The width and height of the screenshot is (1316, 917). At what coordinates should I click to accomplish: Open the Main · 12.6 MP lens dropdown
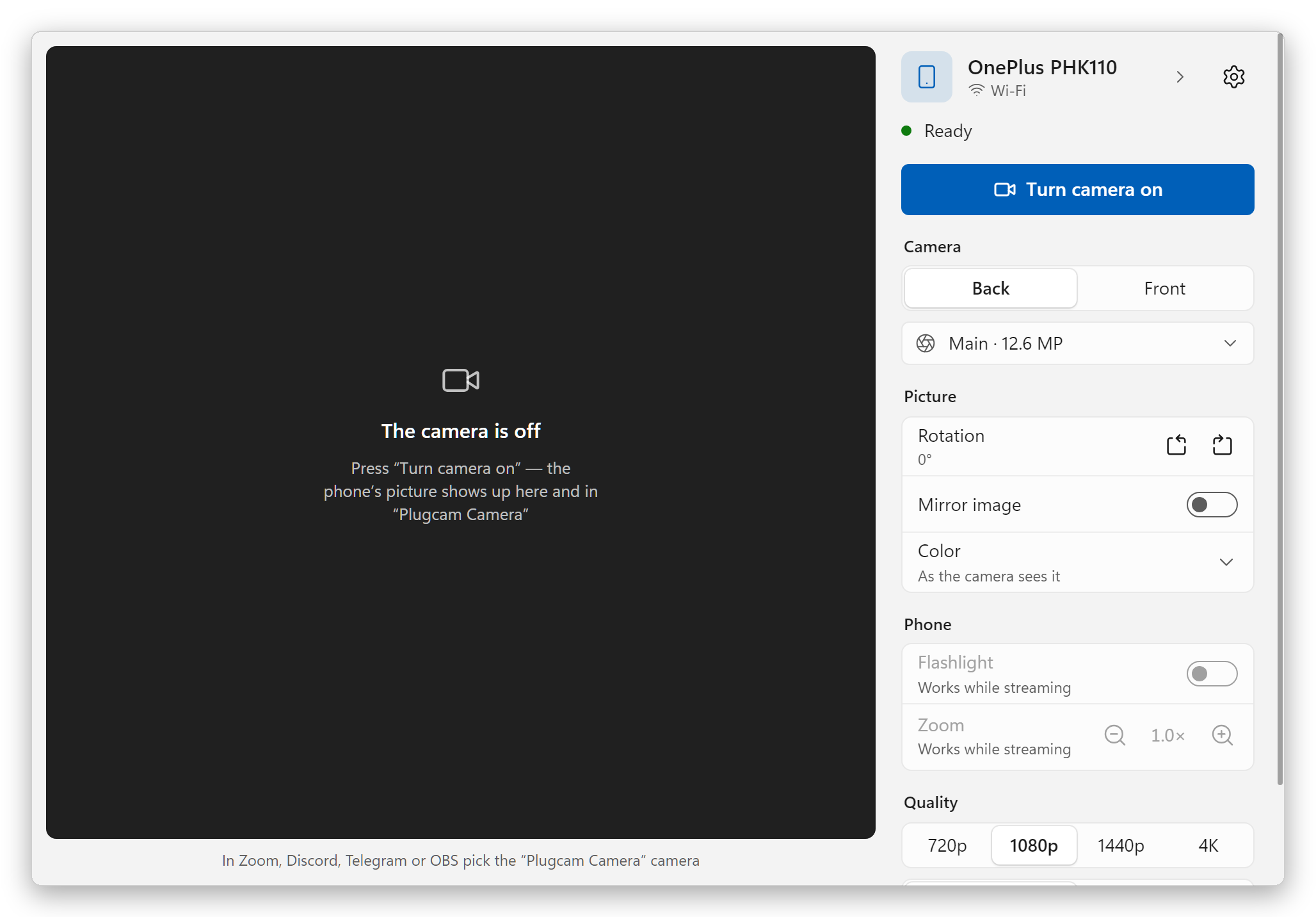[1078, 343]
